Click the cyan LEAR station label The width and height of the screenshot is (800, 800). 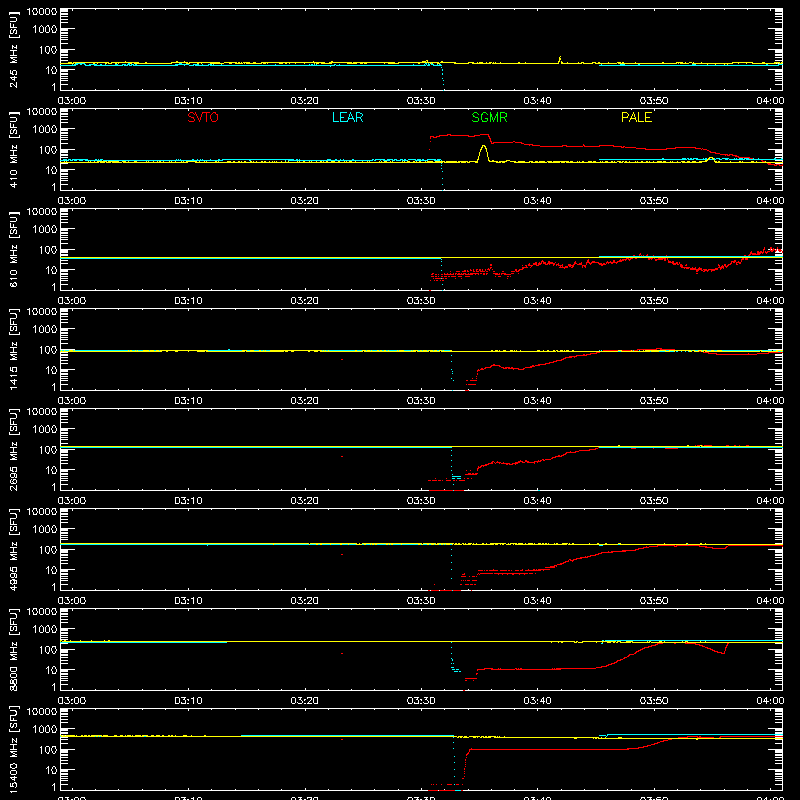(x=347, y=117)
